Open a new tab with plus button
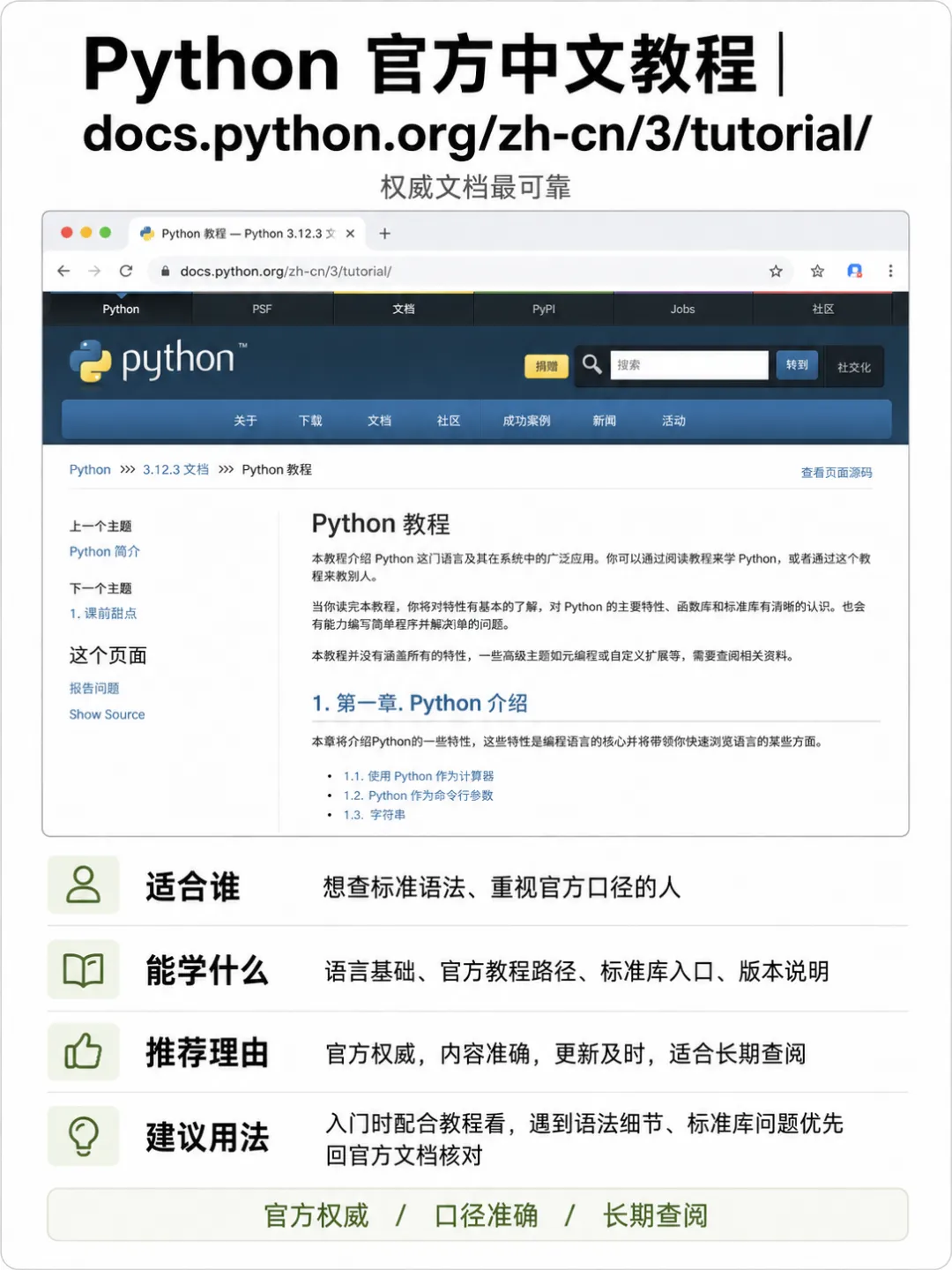This screenshot has height=1270, width=952. pos(384,234)
